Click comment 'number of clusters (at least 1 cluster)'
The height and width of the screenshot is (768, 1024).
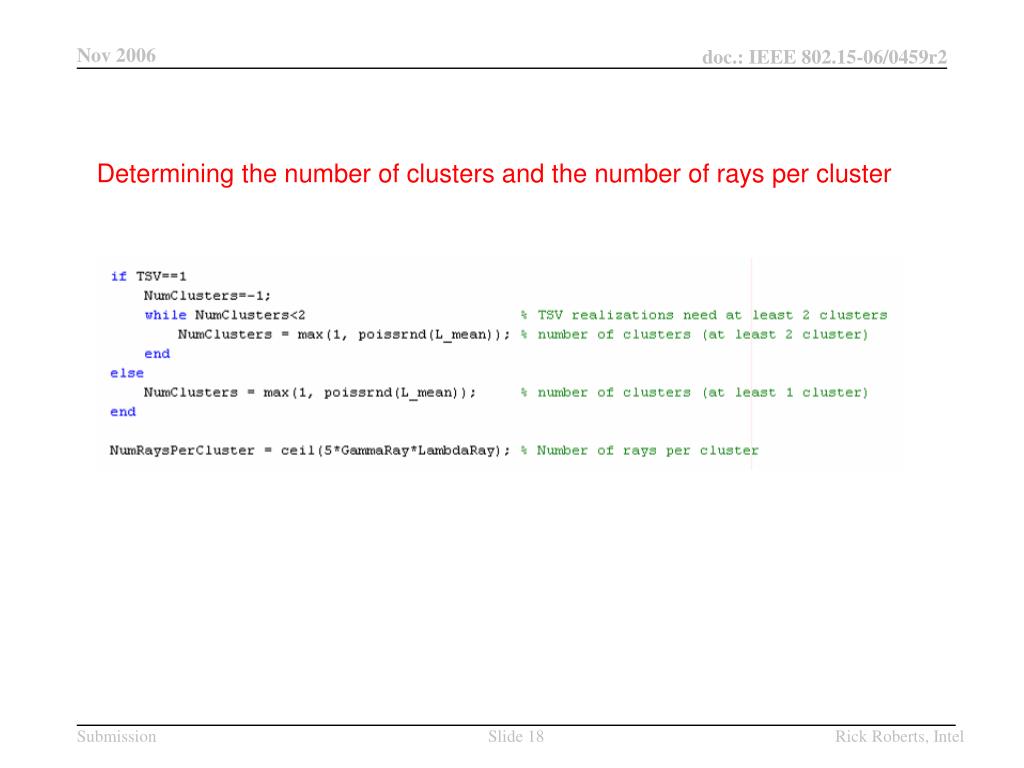pyautogui.click(x=694, y=392)
